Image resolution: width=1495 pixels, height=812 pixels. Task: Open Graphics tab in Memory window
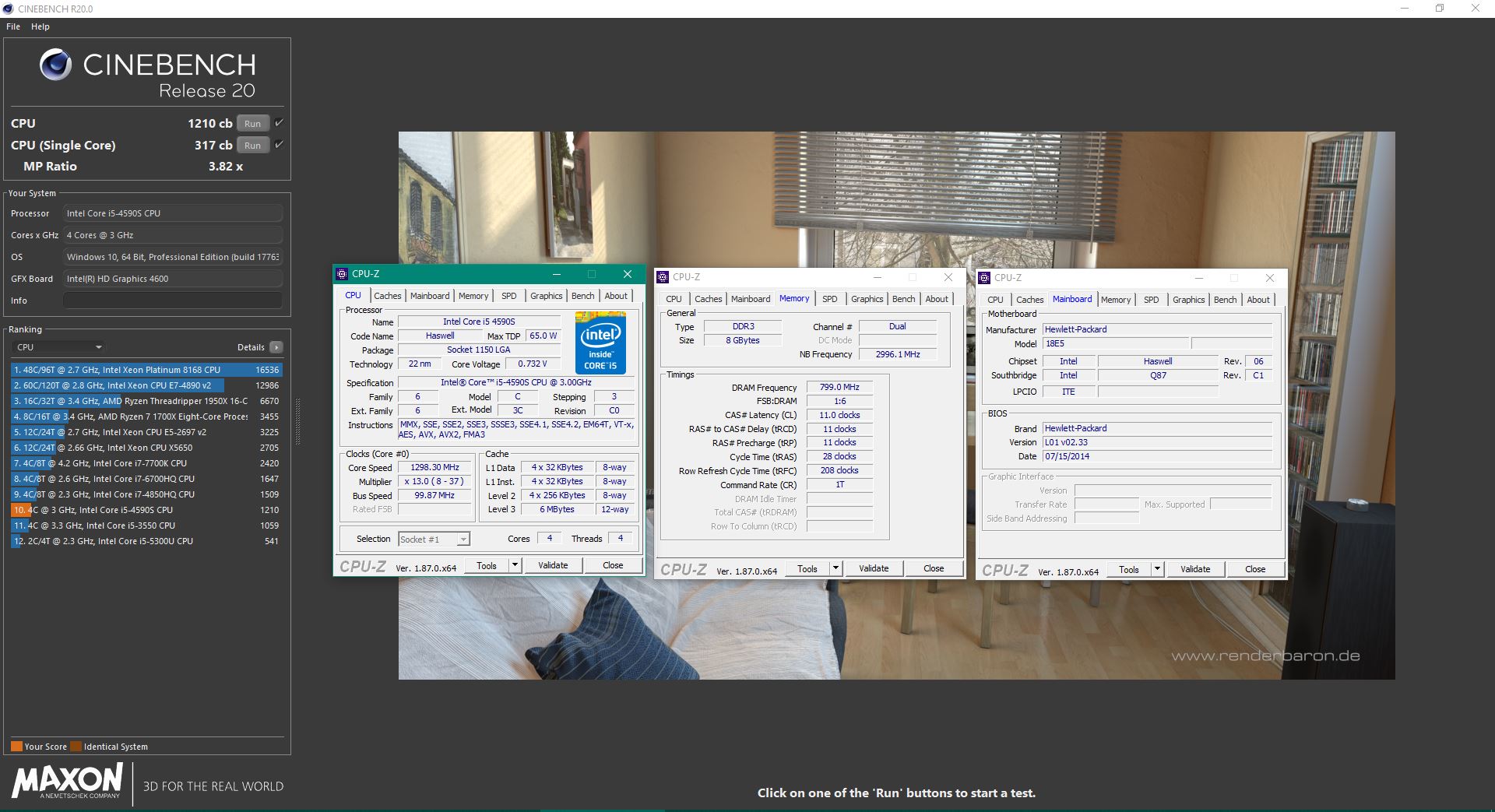click(x=867, y=299)
